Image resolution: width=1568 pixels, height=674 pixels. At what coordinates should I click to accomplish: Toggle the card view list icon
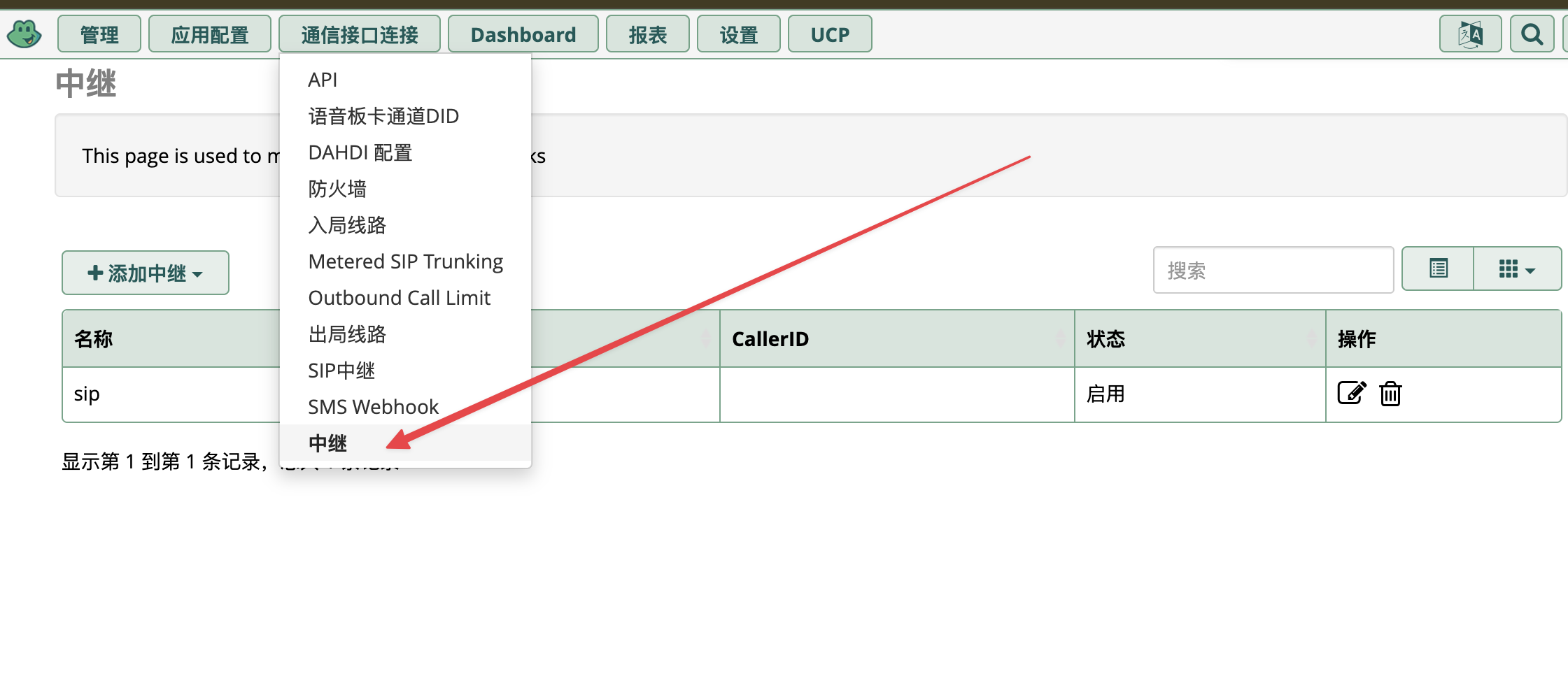pos(1438,268)
